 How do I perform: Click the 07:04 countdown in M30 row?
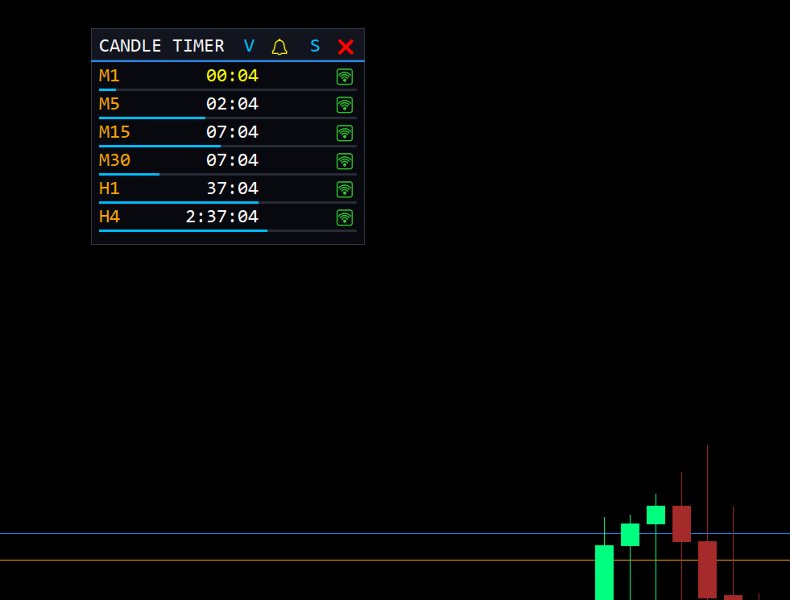[232, 160]
